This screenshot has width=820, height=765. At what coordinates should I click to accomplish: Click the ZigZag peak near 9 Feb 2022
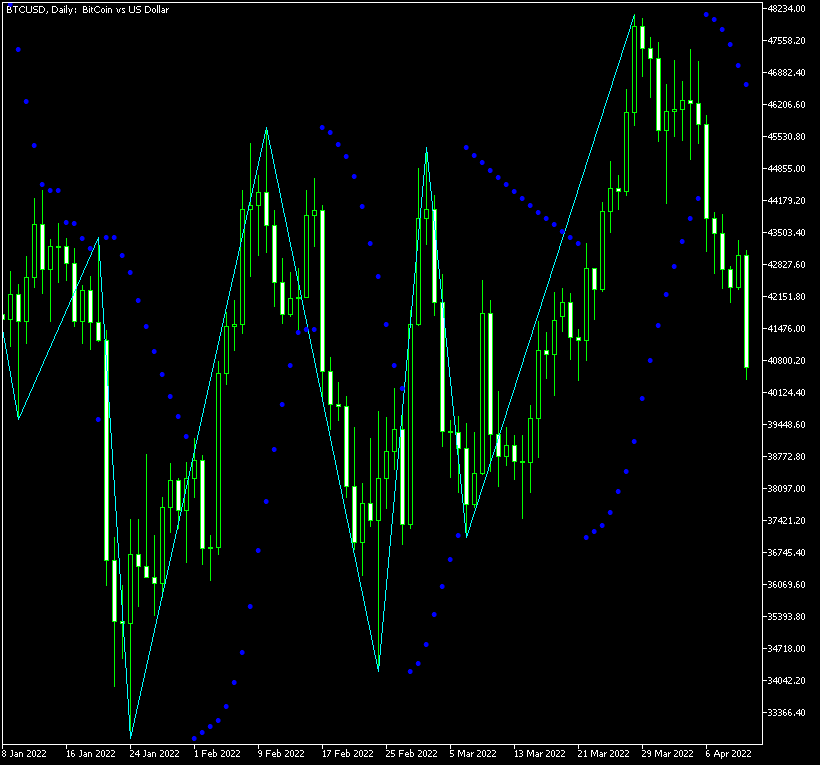(x=266, y=129)
